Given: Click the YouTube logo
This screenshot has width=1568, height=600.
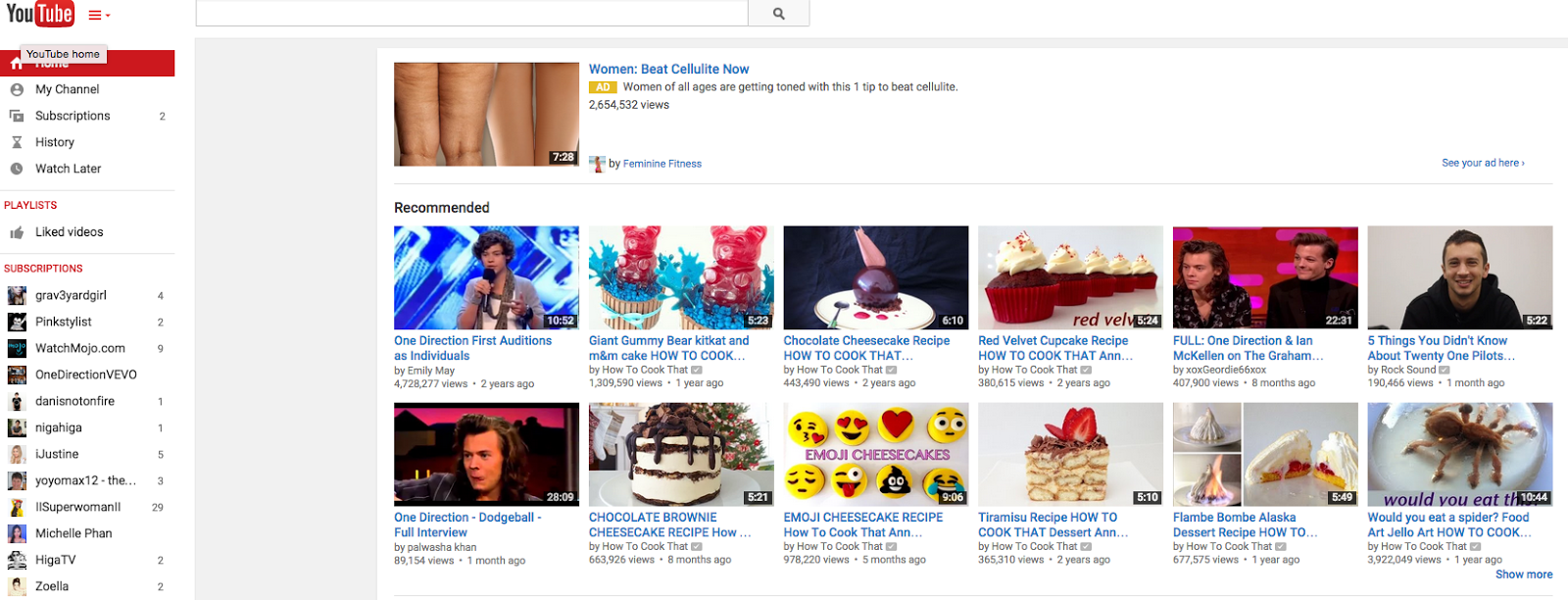Looking at the screenshot, I should (x=39, y=15).
